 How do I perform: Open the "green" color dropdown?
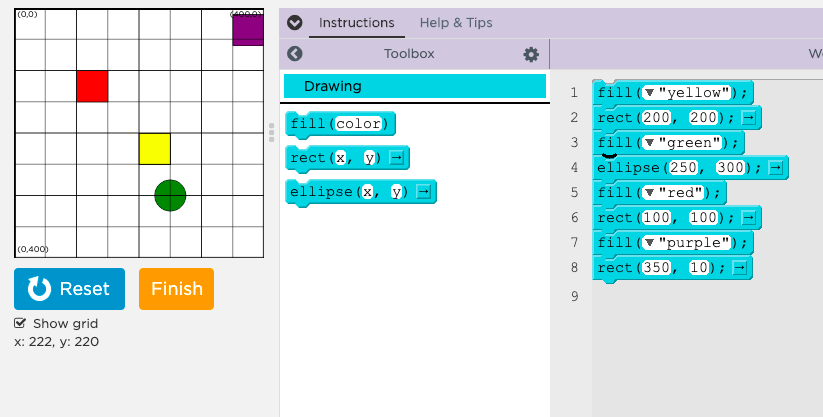pos(649,143)
